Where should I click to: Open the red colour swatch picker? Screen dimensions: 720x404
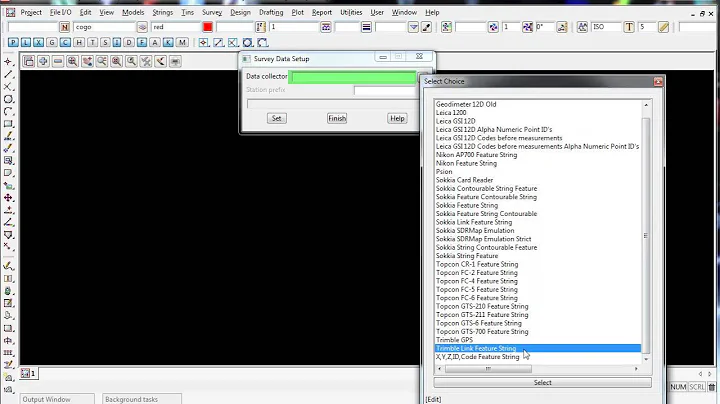(x=208, y=27)
